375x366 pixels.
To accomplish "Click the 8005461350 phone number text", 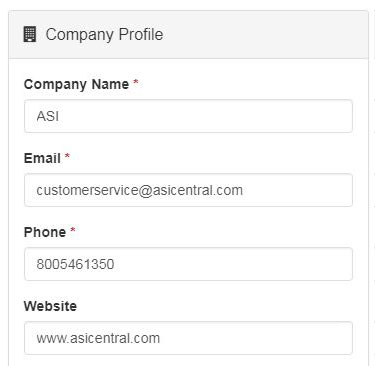I will point(75,264).
